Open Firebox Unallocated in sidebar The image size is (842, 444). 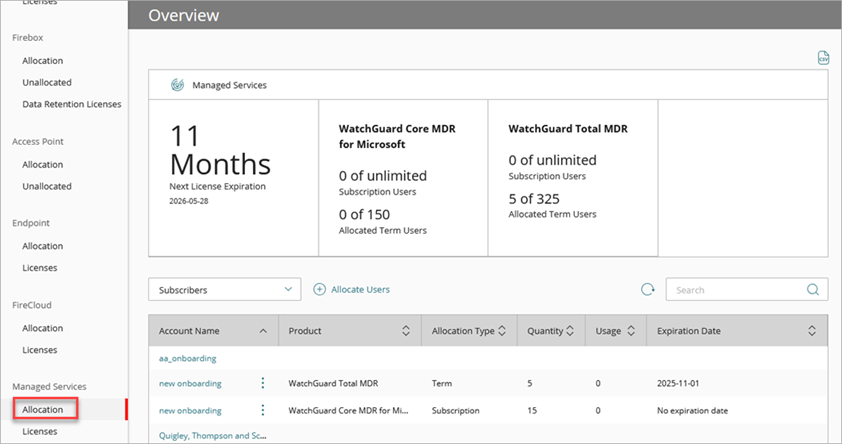point(47,82)
